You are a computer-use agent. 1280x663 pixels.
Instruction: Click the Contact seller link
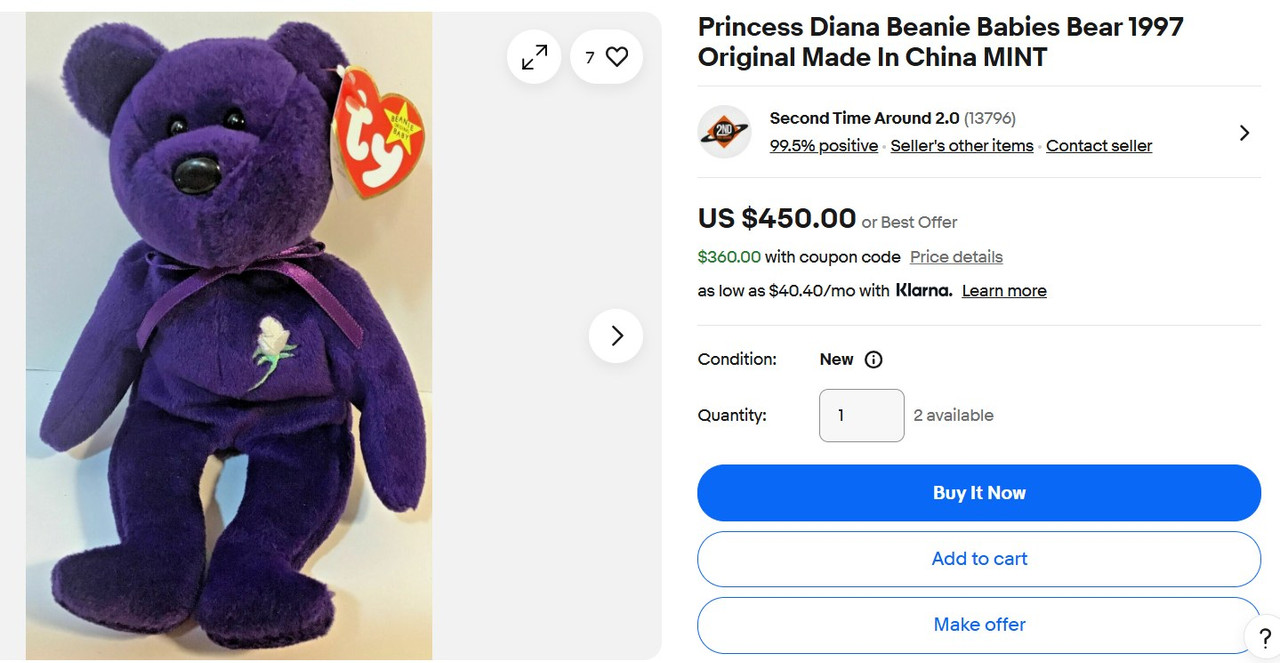pyautogui.click(x=1099, y=146)
